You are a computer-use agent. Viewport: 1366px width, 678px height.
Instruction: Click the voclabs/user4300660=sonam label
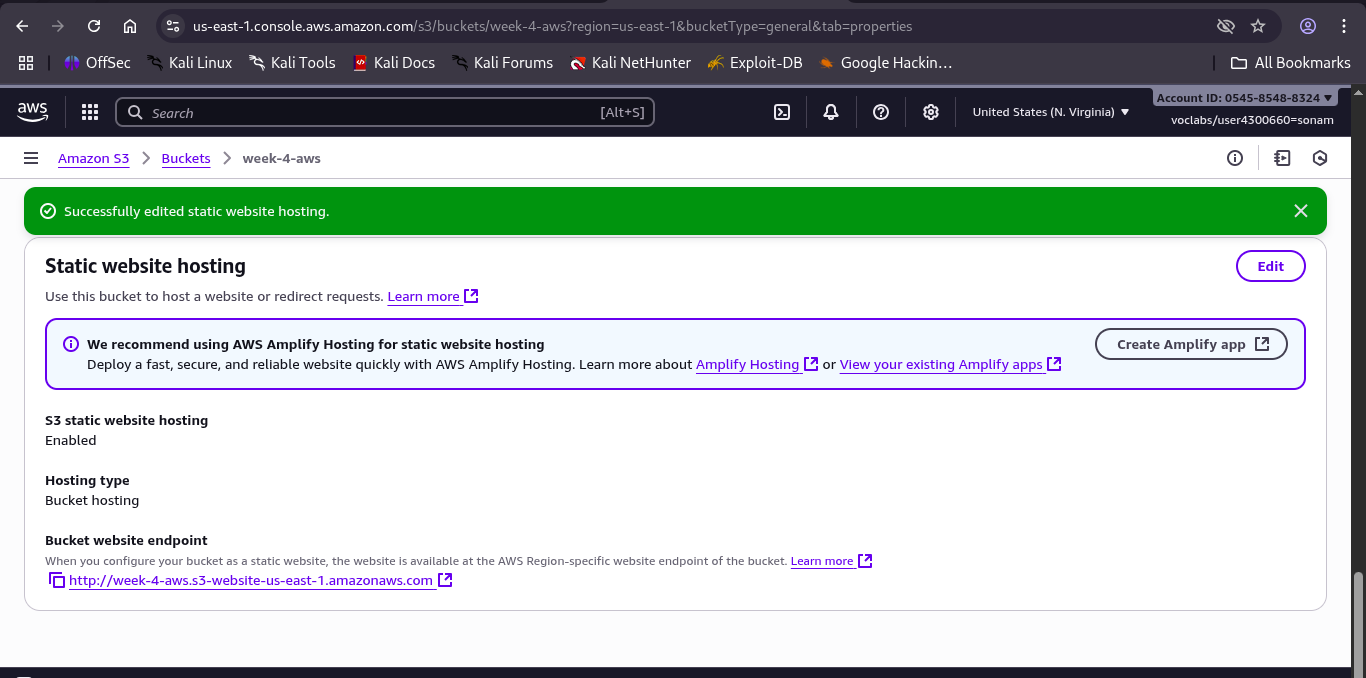point(1252,120)
